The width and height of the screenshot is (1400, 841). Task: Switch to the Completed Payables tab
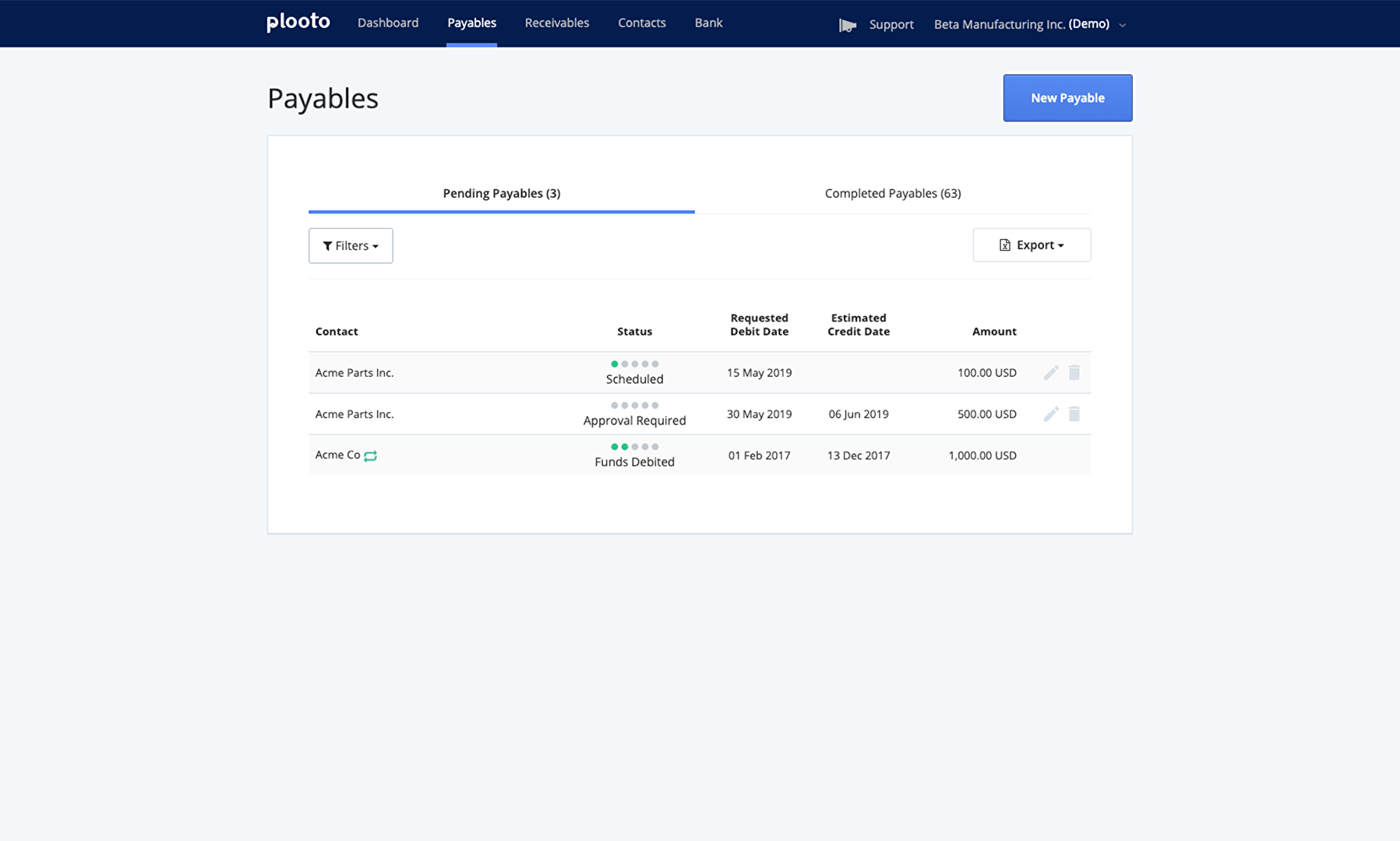pyautogui.click(x=892, y=193)
